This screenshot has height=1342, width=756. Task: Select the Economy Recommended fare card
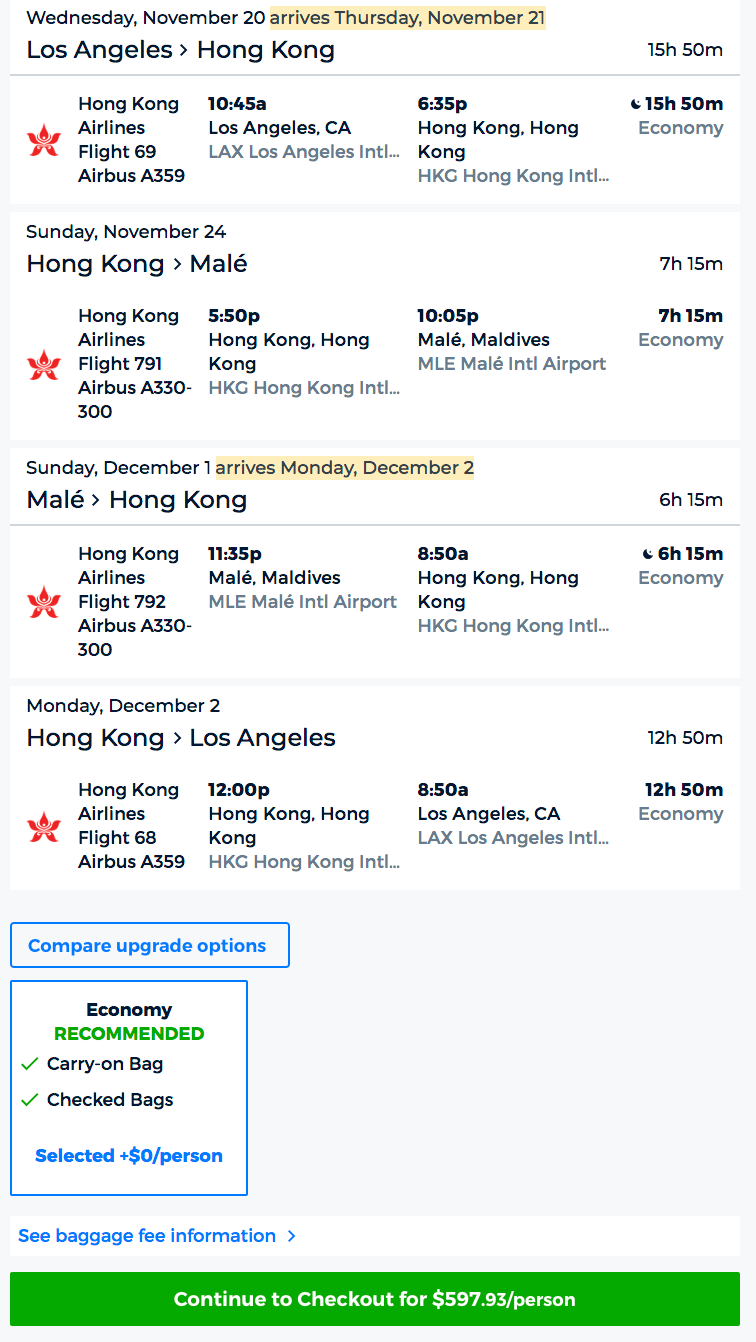click(x=129, y=1087)
